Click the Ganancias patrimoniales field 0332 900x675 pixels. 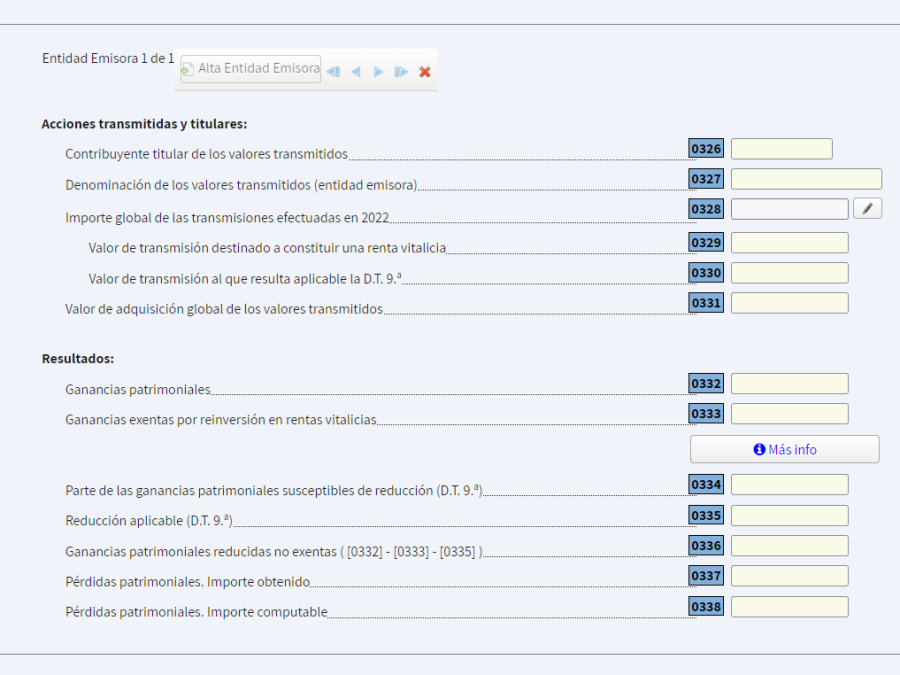(x=789, y=384)
